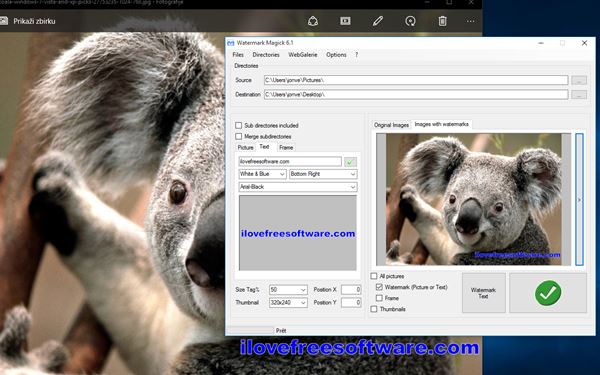Expand the Arial-Black font dropdown

[298, 187]
